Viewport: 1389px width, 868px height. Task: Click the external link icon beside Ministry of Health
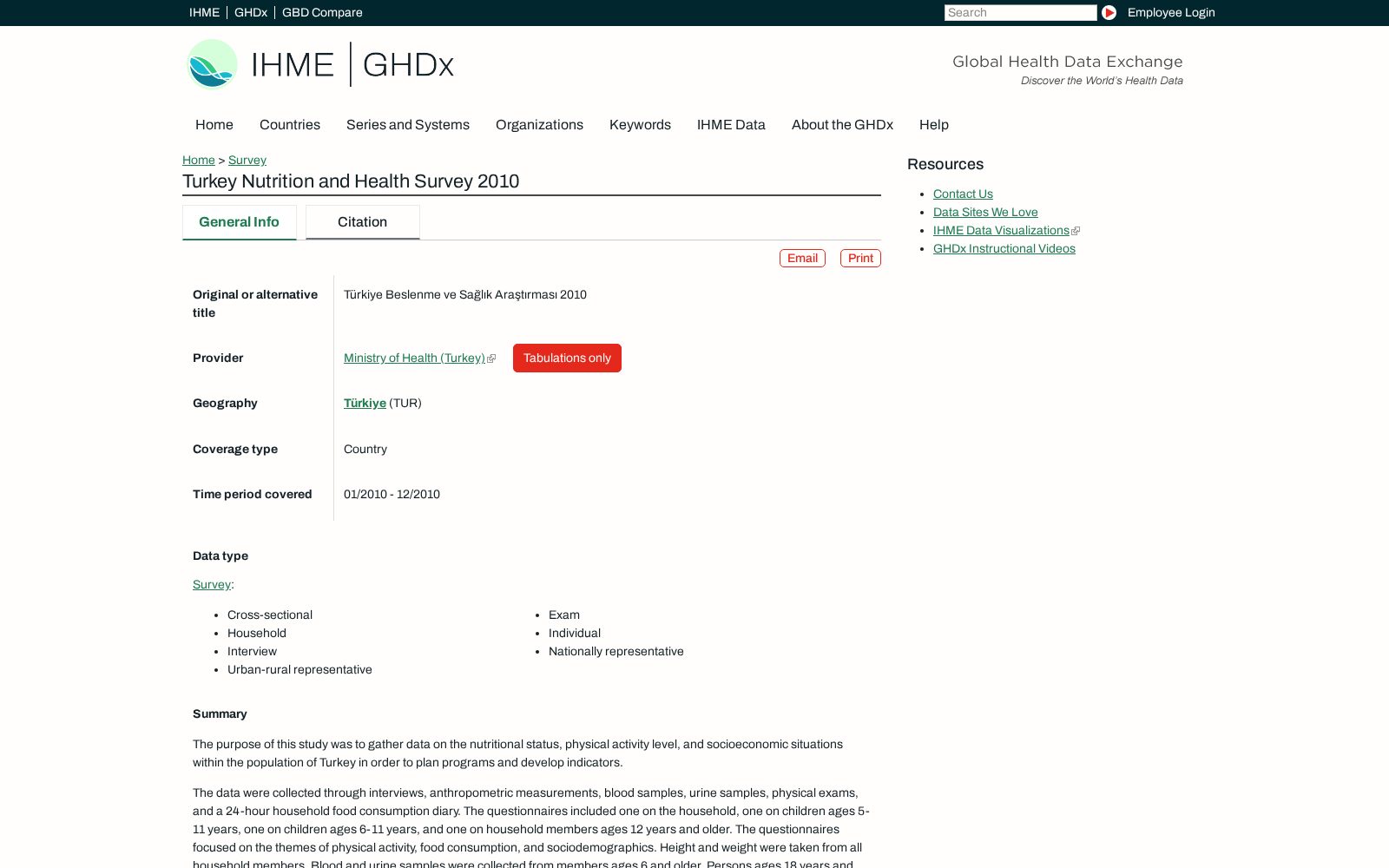point(491,358)
